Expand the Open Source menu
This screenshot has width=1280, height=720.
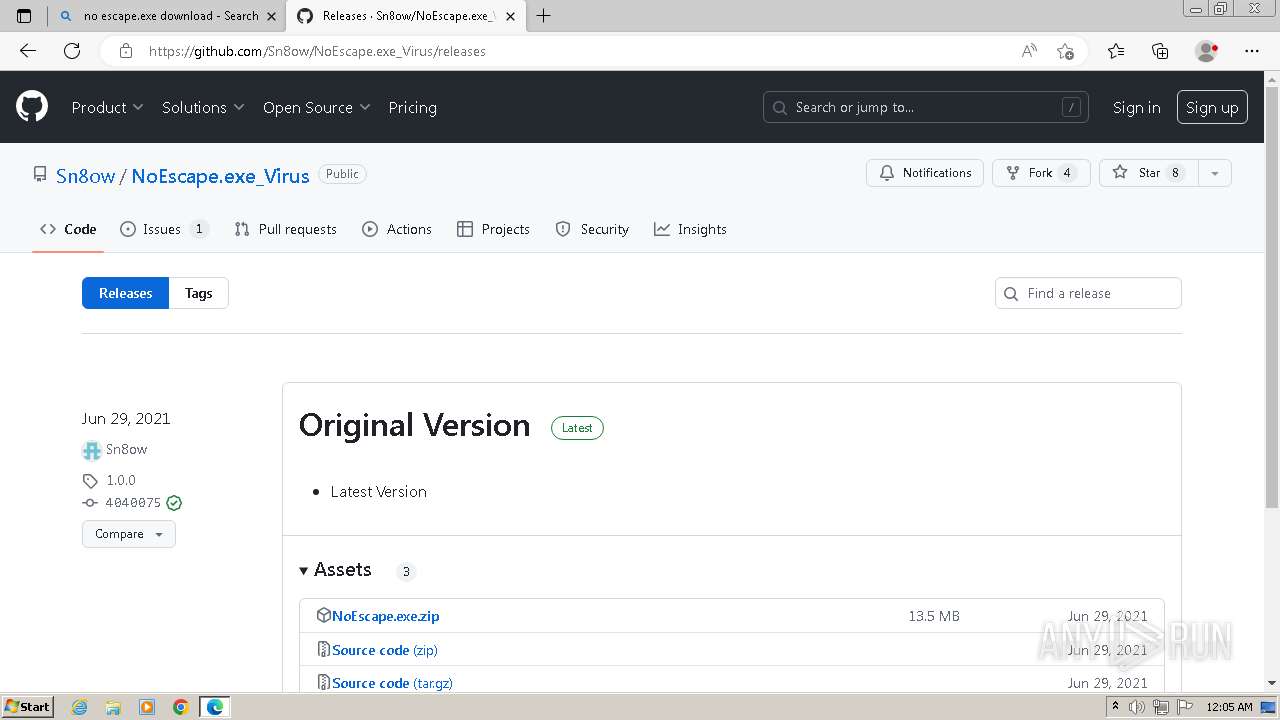(x=316, y=107)
